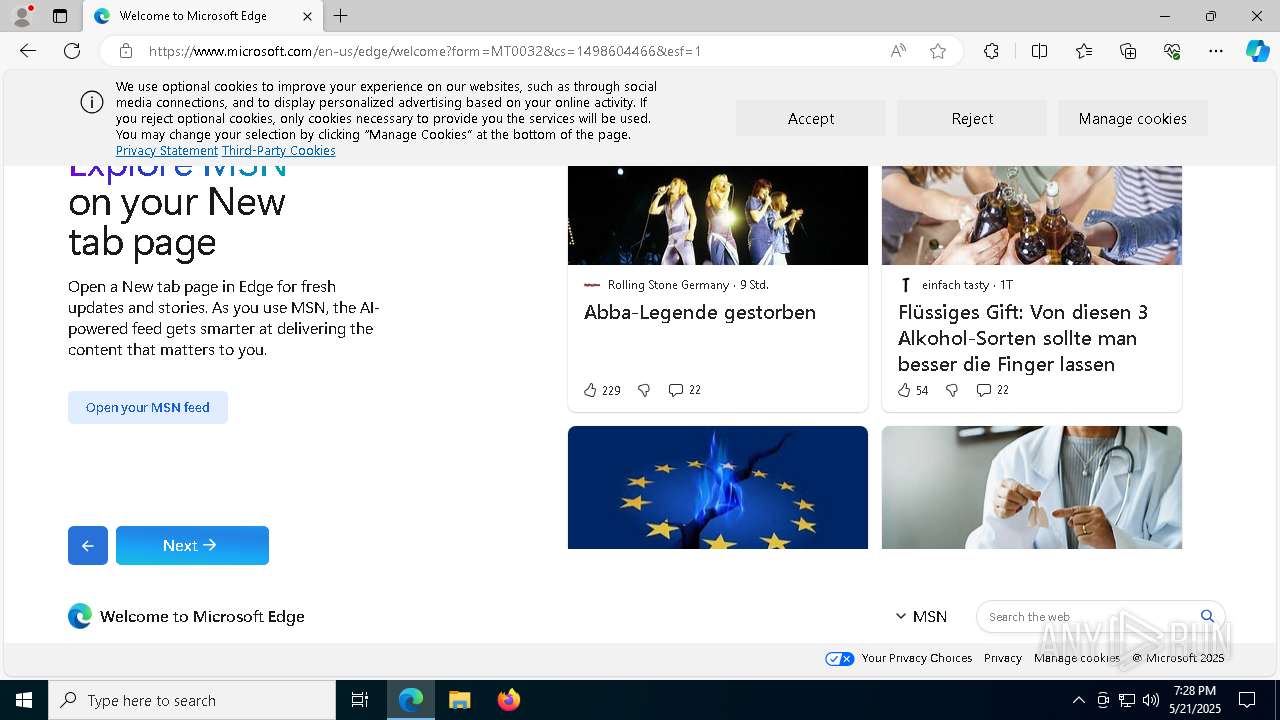Open comments on Flüssiges Gift article
The height and width of the screenshot is (720, 1280).
[x=993, y=390]
